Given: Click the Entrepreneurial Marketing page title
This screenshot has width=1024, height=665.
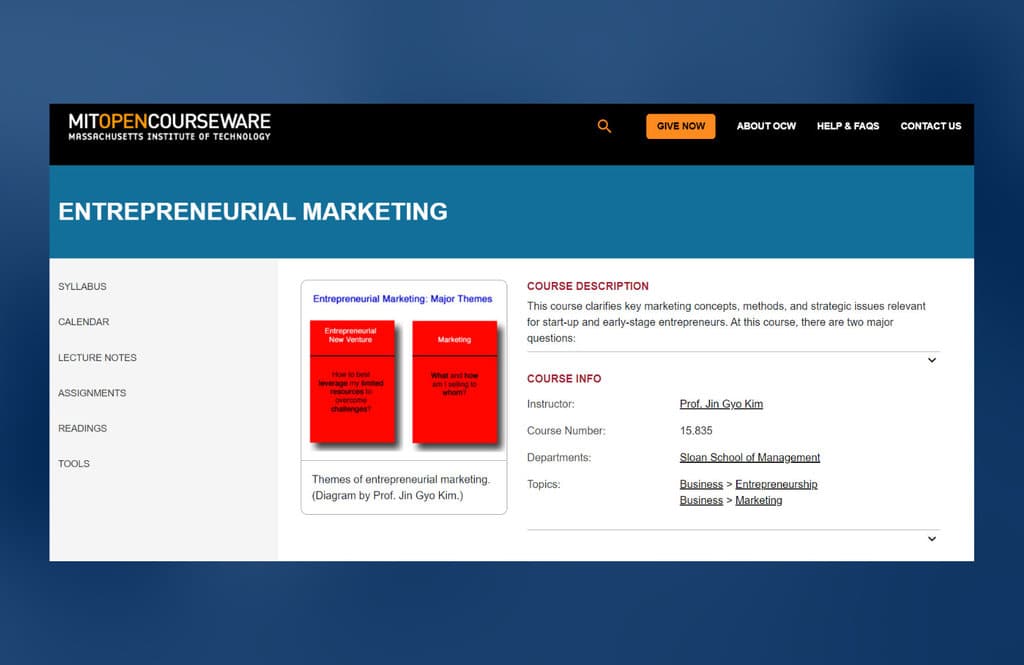Looking at the screenshot, I should pos(253,212).
